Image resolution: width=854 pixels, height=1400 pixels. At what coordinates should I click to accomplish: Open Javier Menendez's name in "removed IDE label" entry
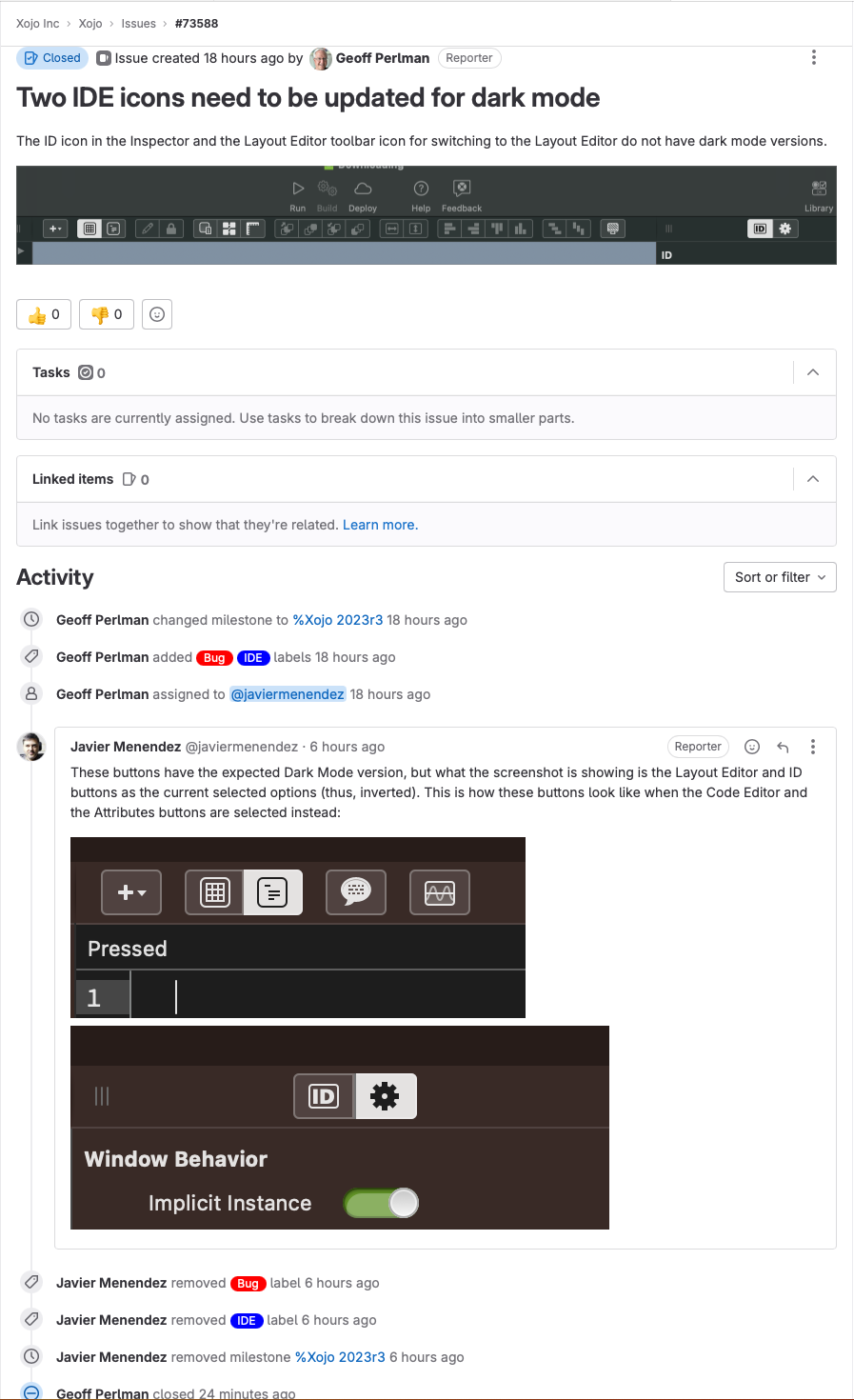pyautogui.click(x=111, y=1320)
